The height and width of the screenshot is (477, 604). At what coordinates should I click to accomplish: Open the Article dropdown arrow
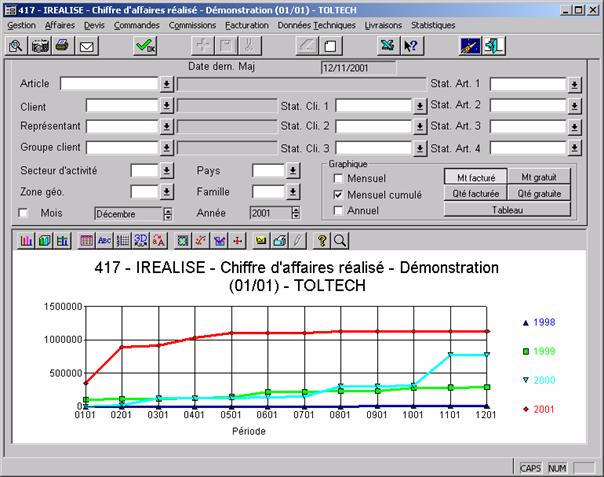pos(166,84)
